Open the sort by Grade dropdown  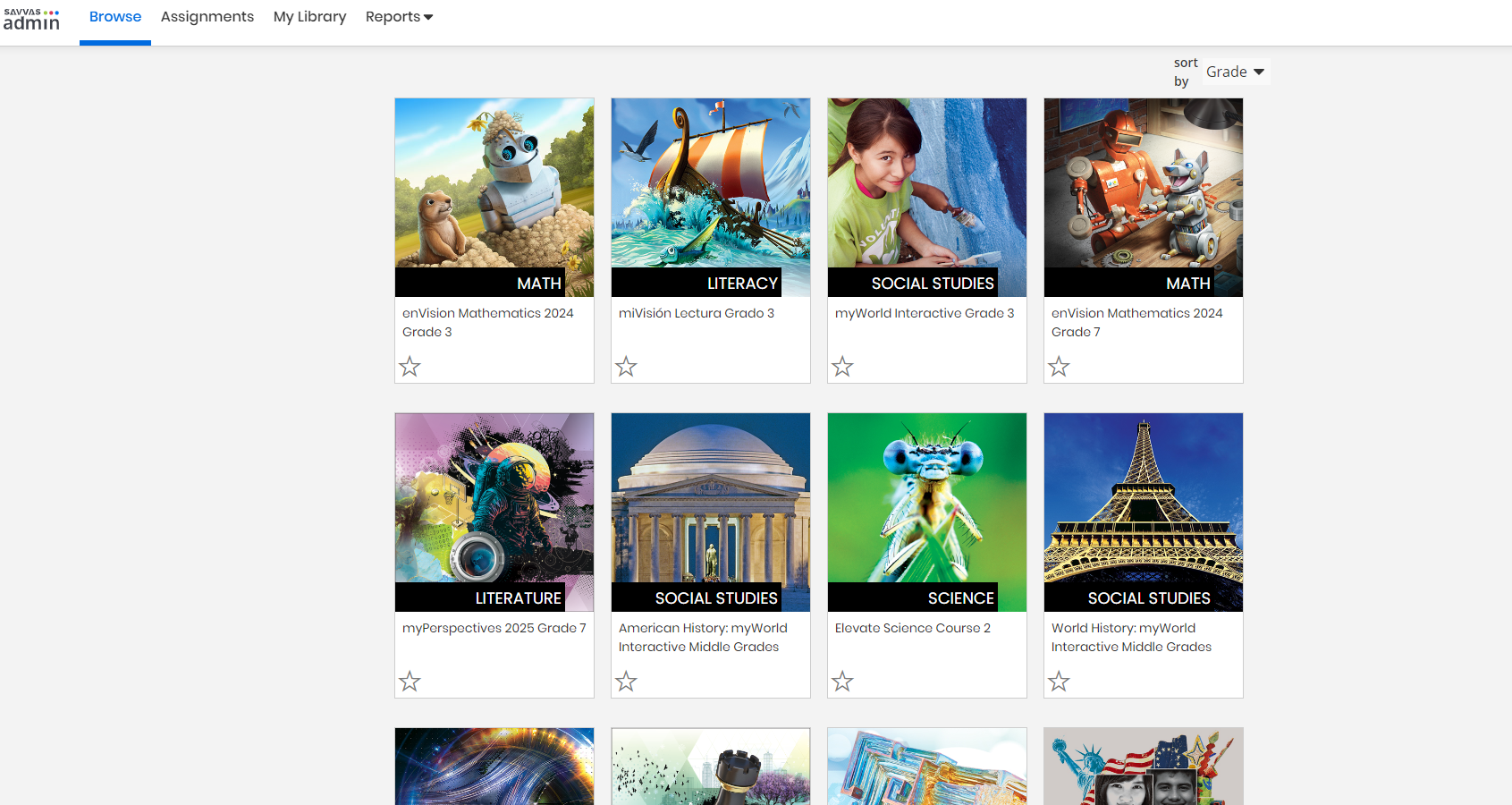click(1234, 72)
